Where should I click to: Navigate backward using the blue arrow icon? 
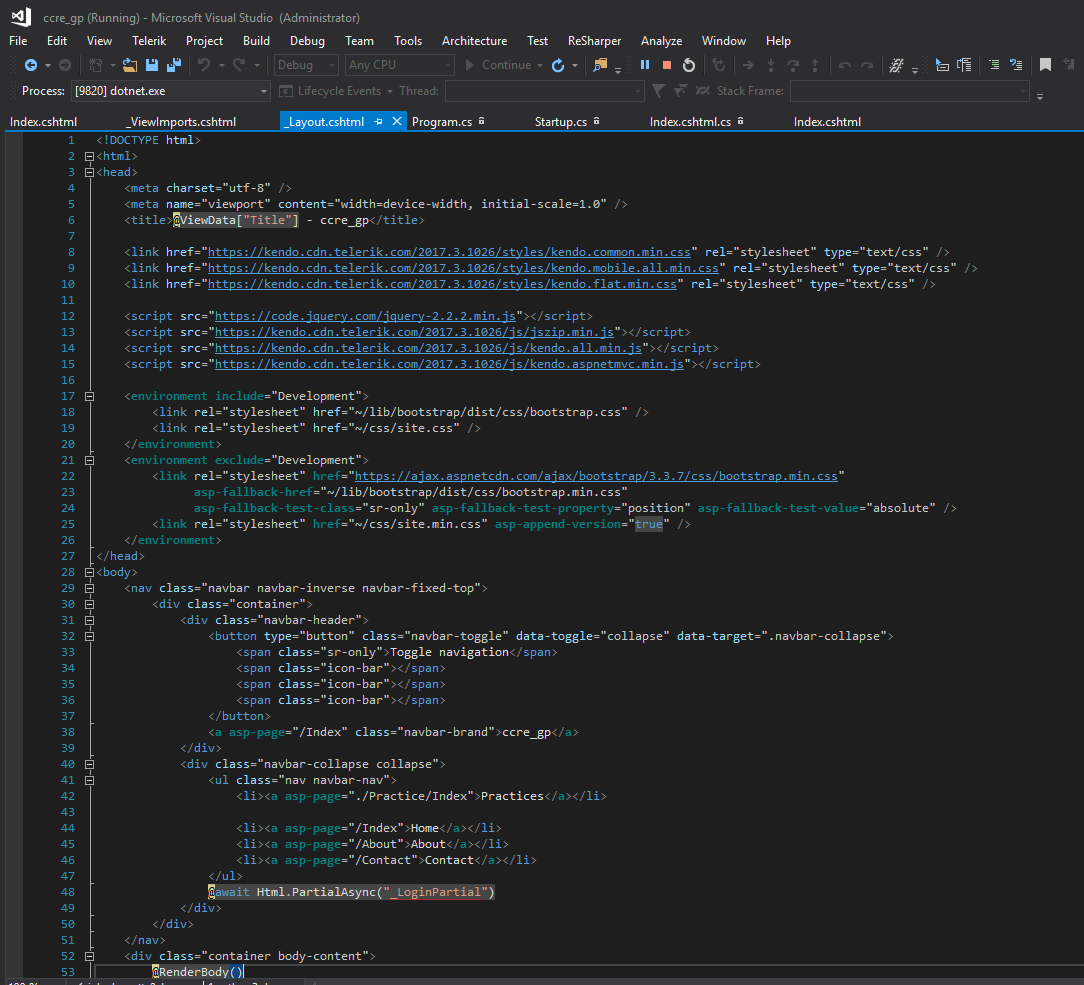point(31,65)
